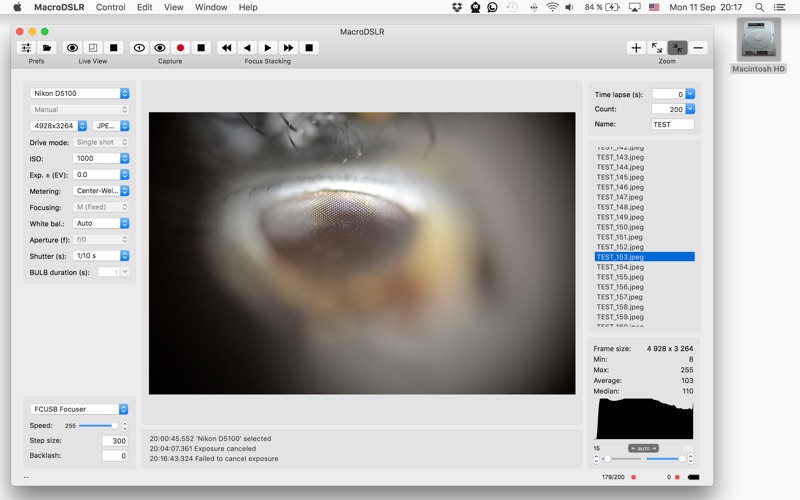Zoom out with the minus button
The image size is (800, 500).
698,48
